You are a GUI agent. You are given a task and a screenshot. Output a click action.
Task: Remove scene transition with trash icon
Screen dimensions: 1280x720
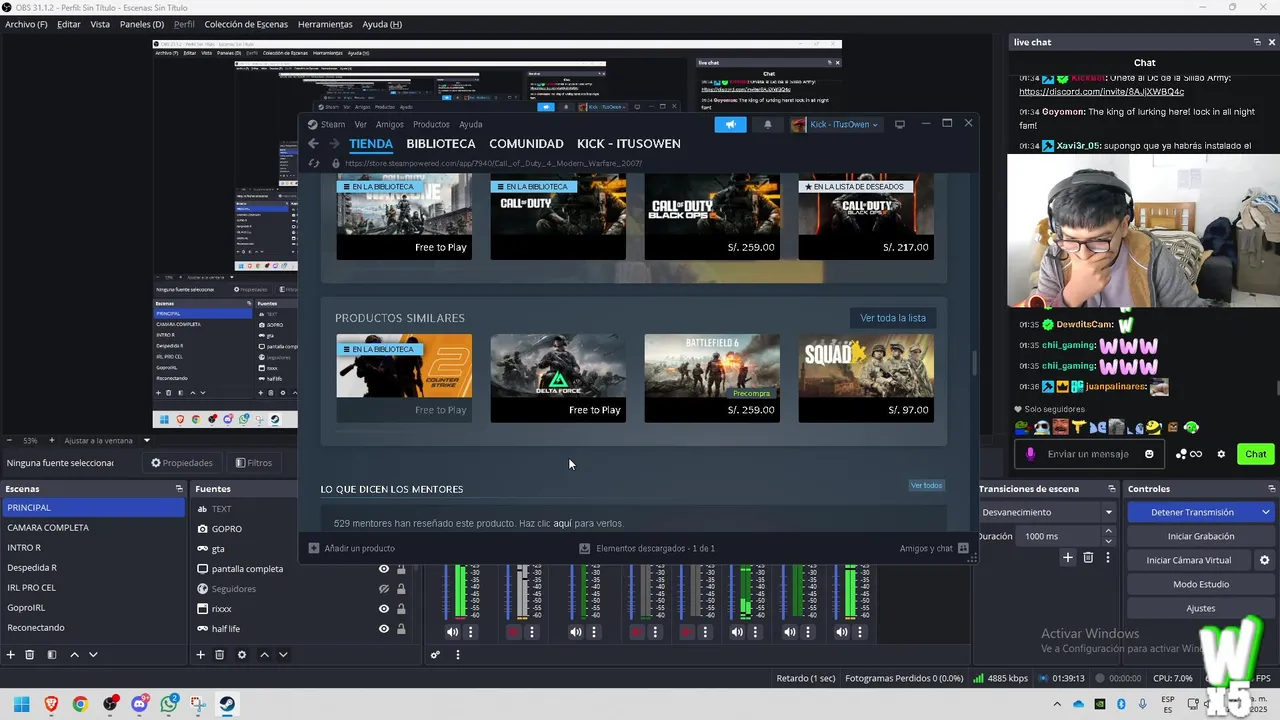(1088, 558)
